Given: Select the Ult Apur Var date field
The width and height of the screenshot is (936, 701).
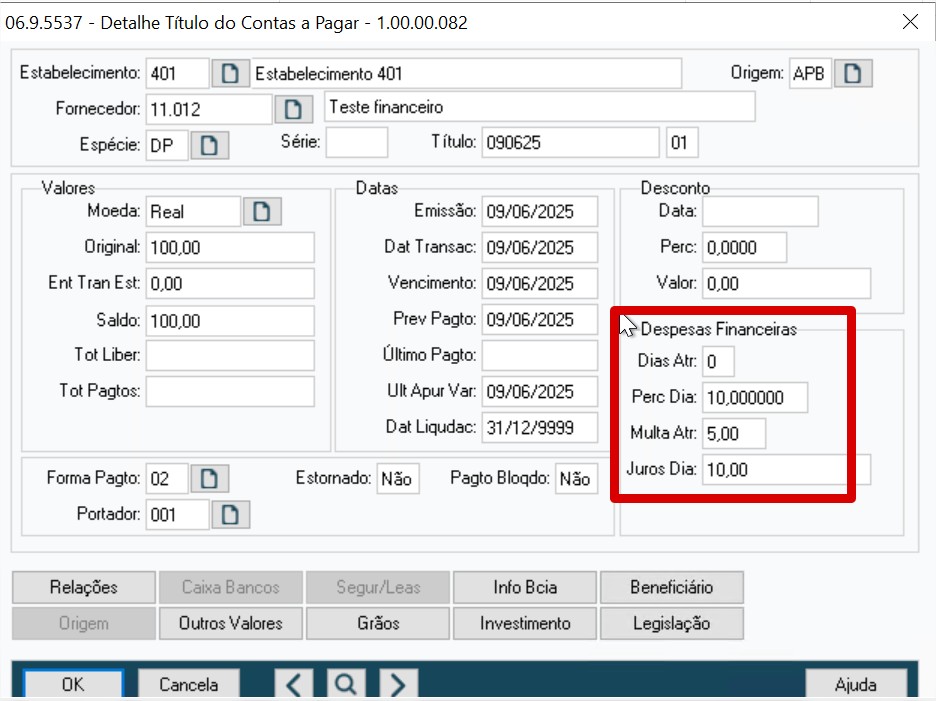Looking at the screenshot, I should click(540, 391).
